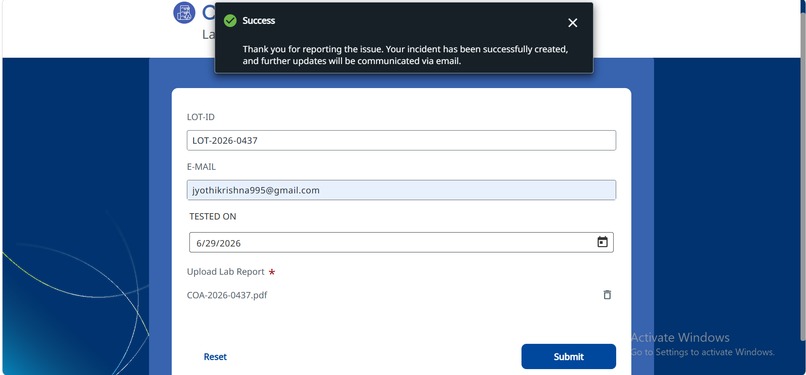Click the lab app logo icon in the header
This screenshot has height=375, width=806.
[x=184, y=13]
